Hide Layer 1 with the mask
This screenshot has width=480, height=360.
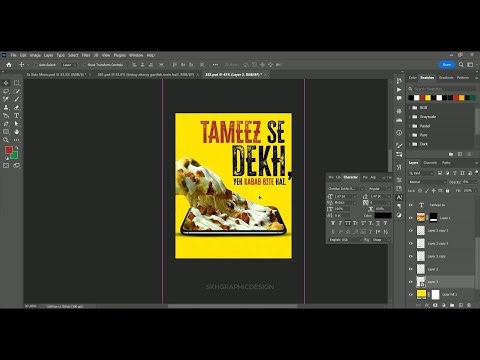[x=411, y=218]
